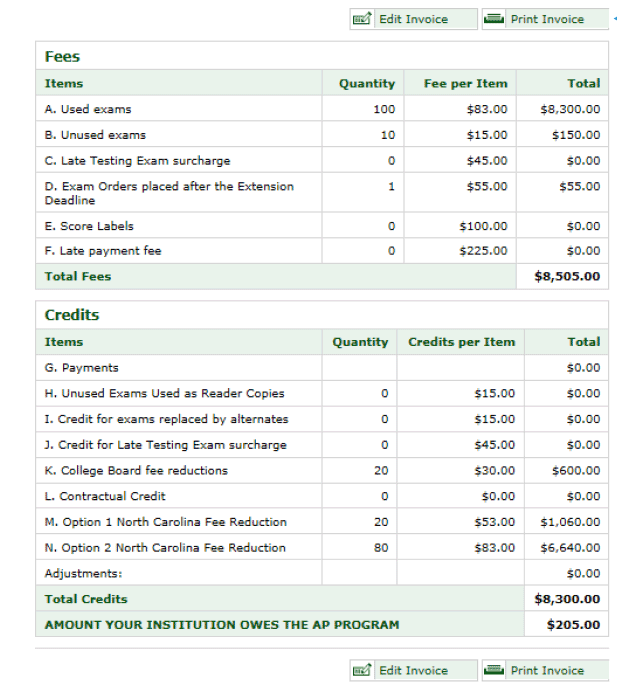The image size is (617, 699).
Task: Click the $8,505.00 Total Fees amount
Action: [567, 276]
